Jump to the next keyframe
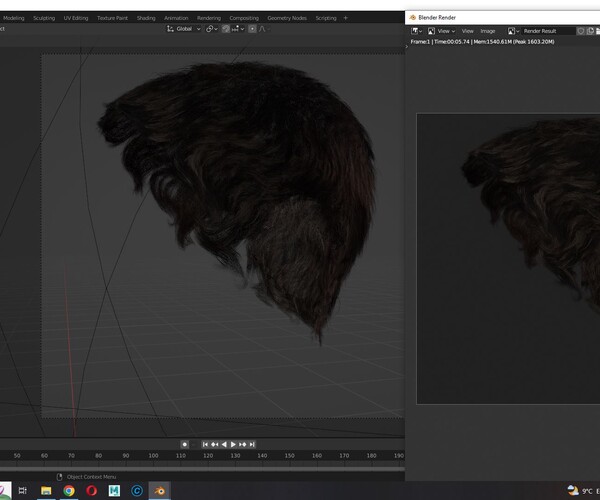This screenshot has height=500, width=600. click(243, 445)
